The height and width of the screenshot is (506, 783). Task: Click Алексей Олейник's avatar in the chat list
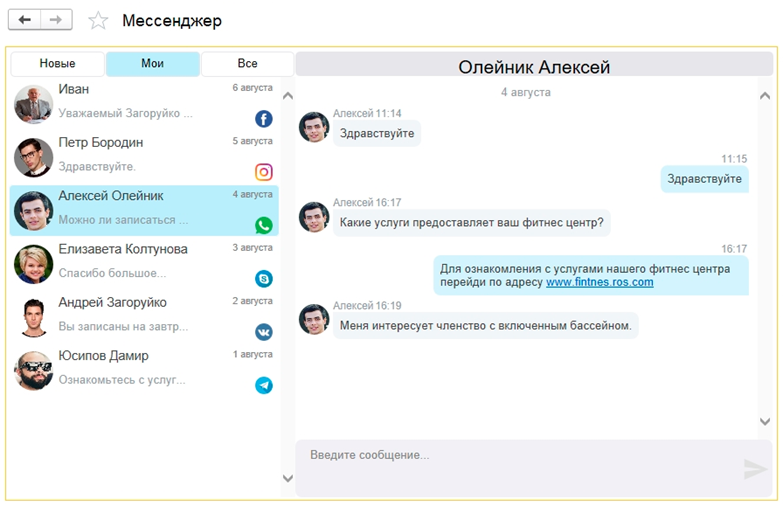pos(33,211)
